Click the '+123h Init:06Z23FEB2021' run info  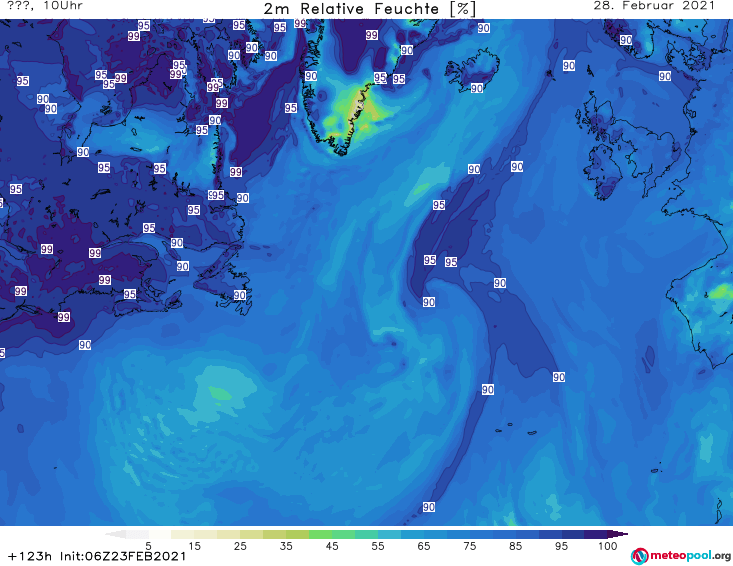tap(97, 556)
